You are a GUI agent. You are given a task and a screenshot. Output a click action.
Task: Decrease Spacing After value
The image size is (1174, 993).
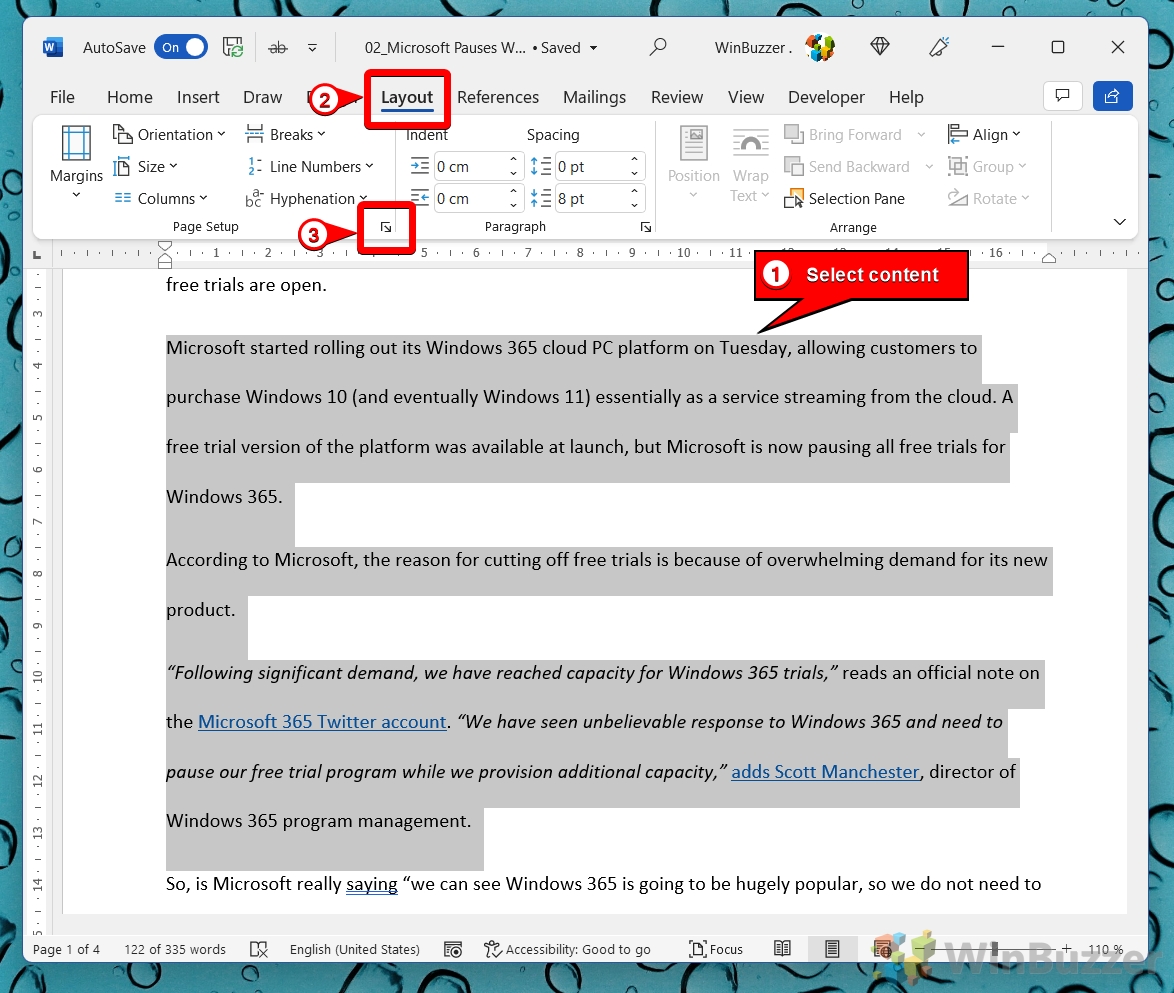tap(634, 205)
